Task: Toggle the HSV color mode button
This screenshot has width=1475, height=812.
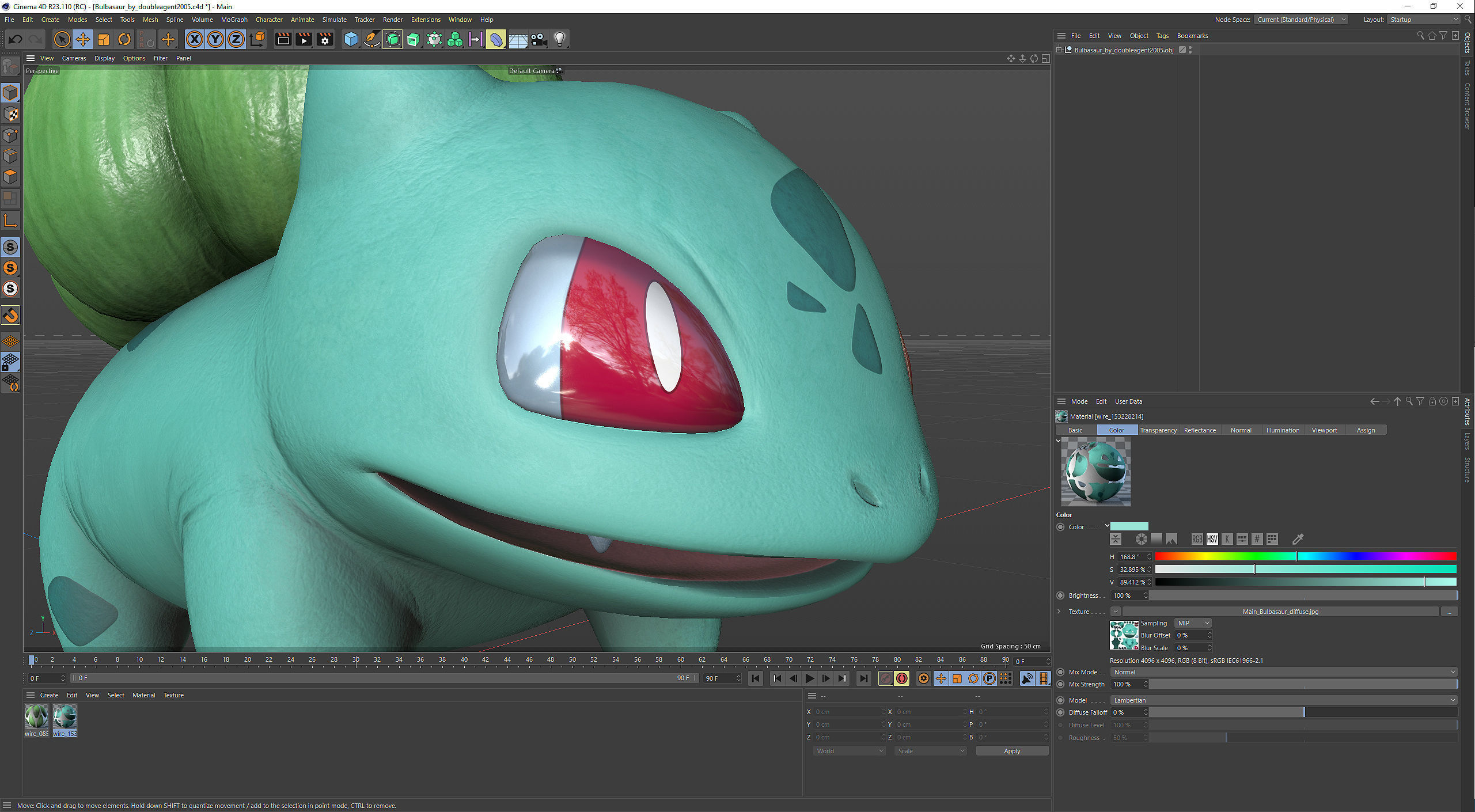Action: [1212, 539]
